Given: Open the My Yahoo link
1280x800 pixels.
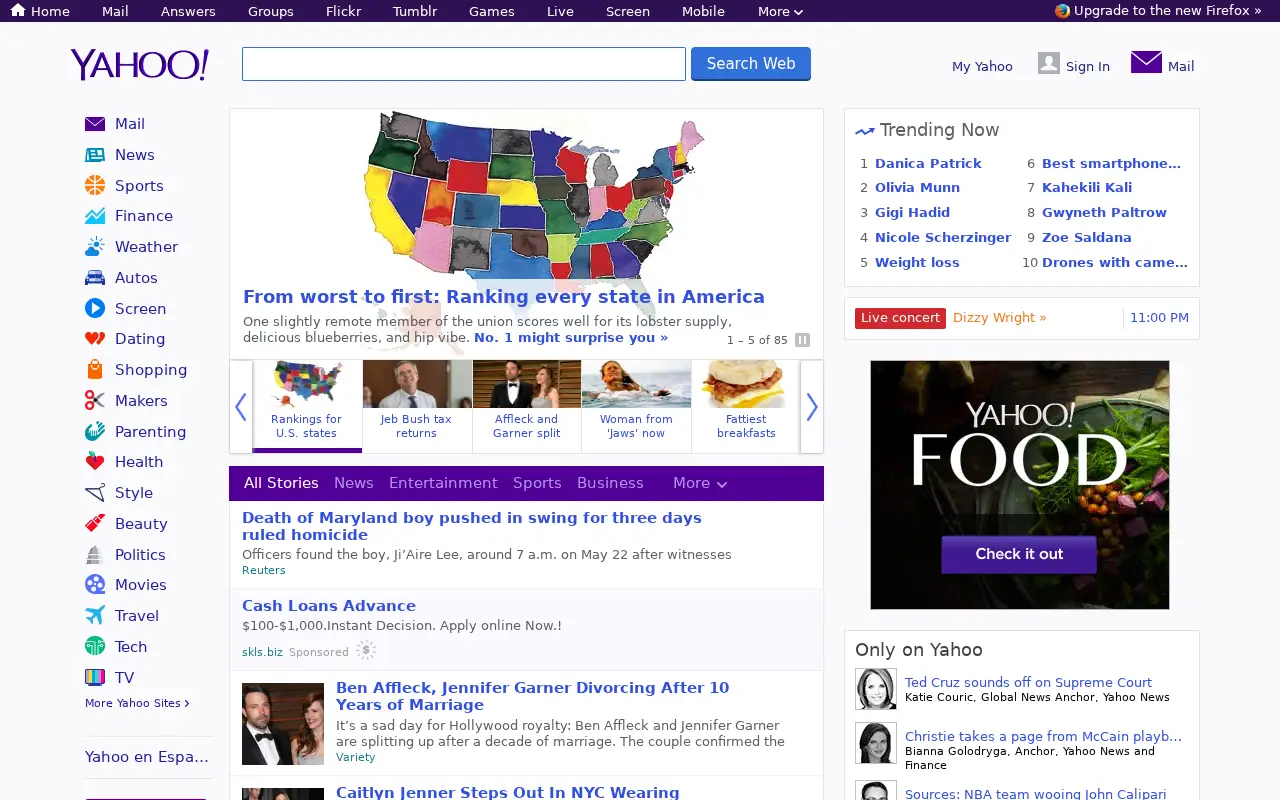Looking at the screenshot, I should [x=982, y=66].
